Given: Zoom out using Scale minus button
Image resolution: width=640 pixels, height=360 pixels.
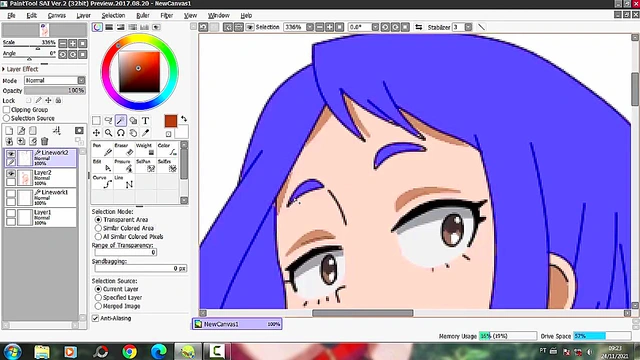Looking at the screenshot, I should [x=62, y=43].
